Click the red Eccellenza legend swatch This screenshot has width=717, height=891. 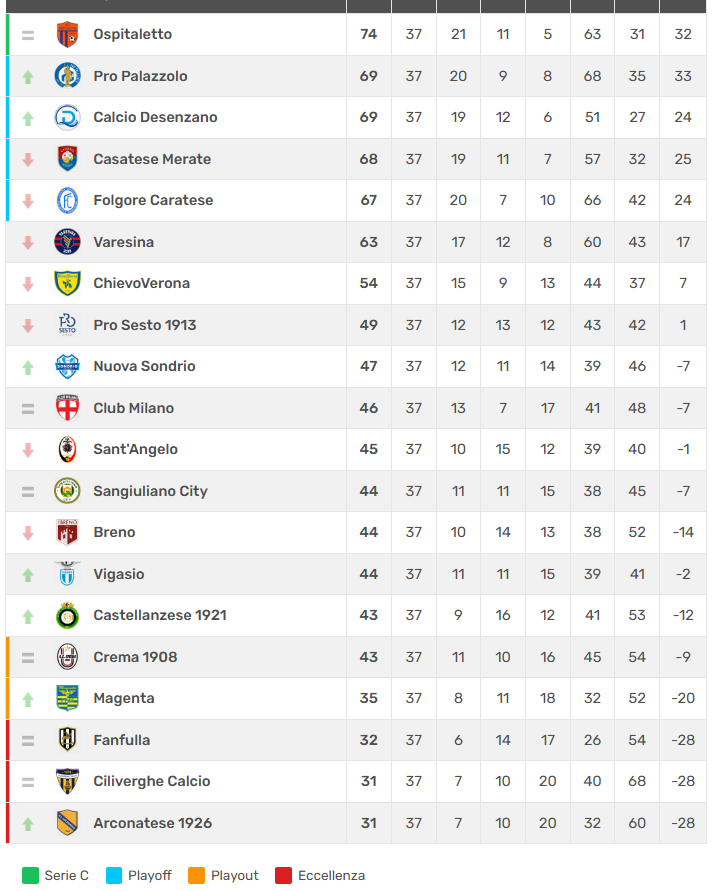[284, 876]
